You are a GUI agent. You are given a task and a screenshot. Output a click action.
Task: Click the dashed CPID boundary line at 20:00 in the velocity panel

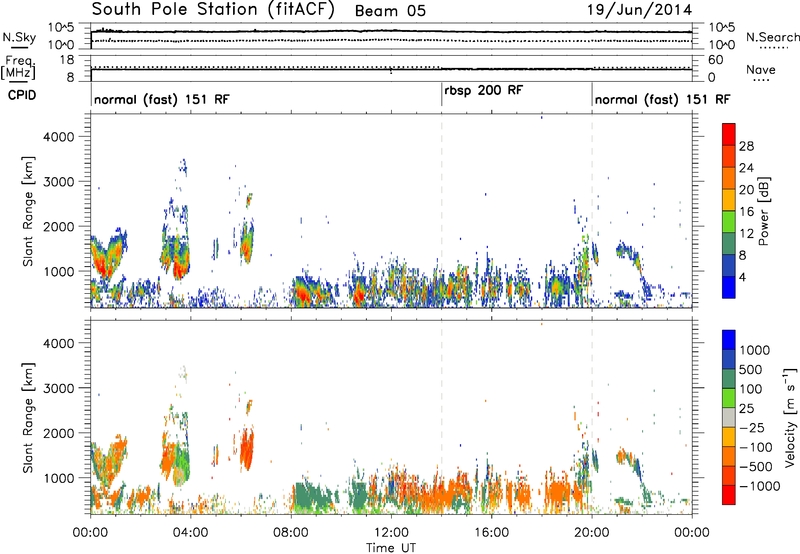[x=592, y=417]
